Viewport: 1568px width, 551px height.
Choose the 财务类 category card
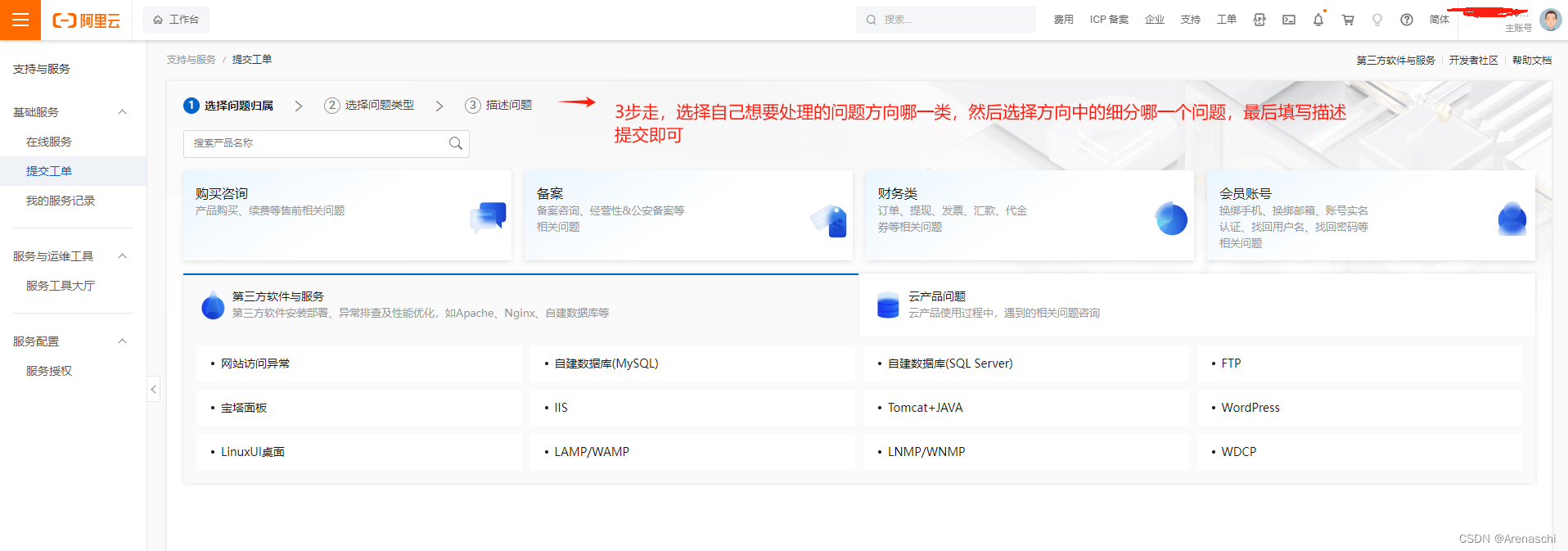click(x=1030, y=215)
